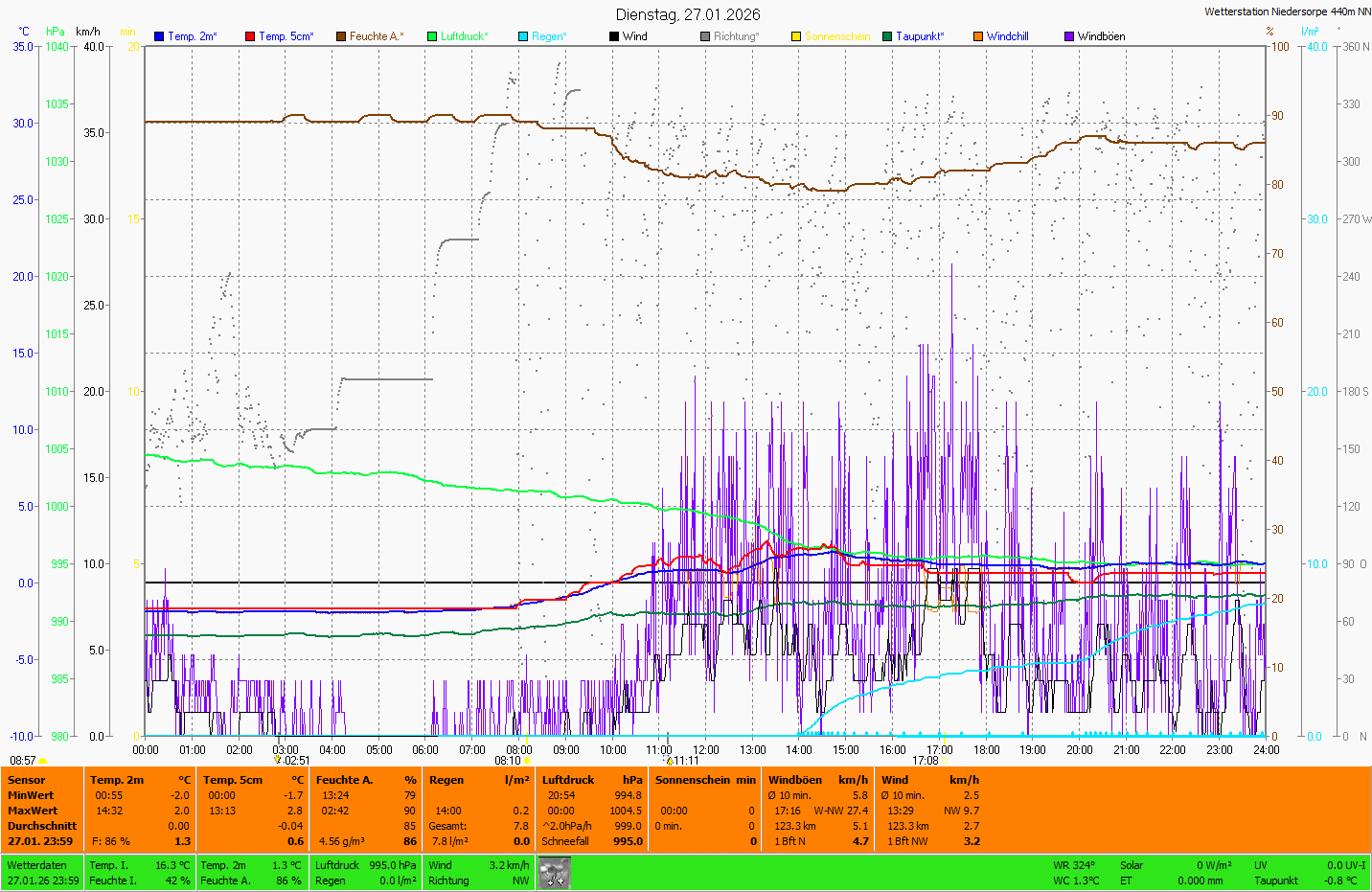The image size is (1372, 892).
Task: Select the Taupunkt legend label
Action: point(920,36)
